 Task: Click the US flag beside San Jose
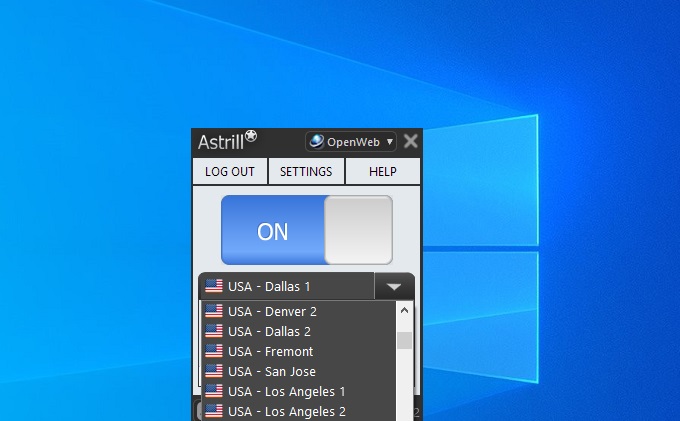click(214, 371)
